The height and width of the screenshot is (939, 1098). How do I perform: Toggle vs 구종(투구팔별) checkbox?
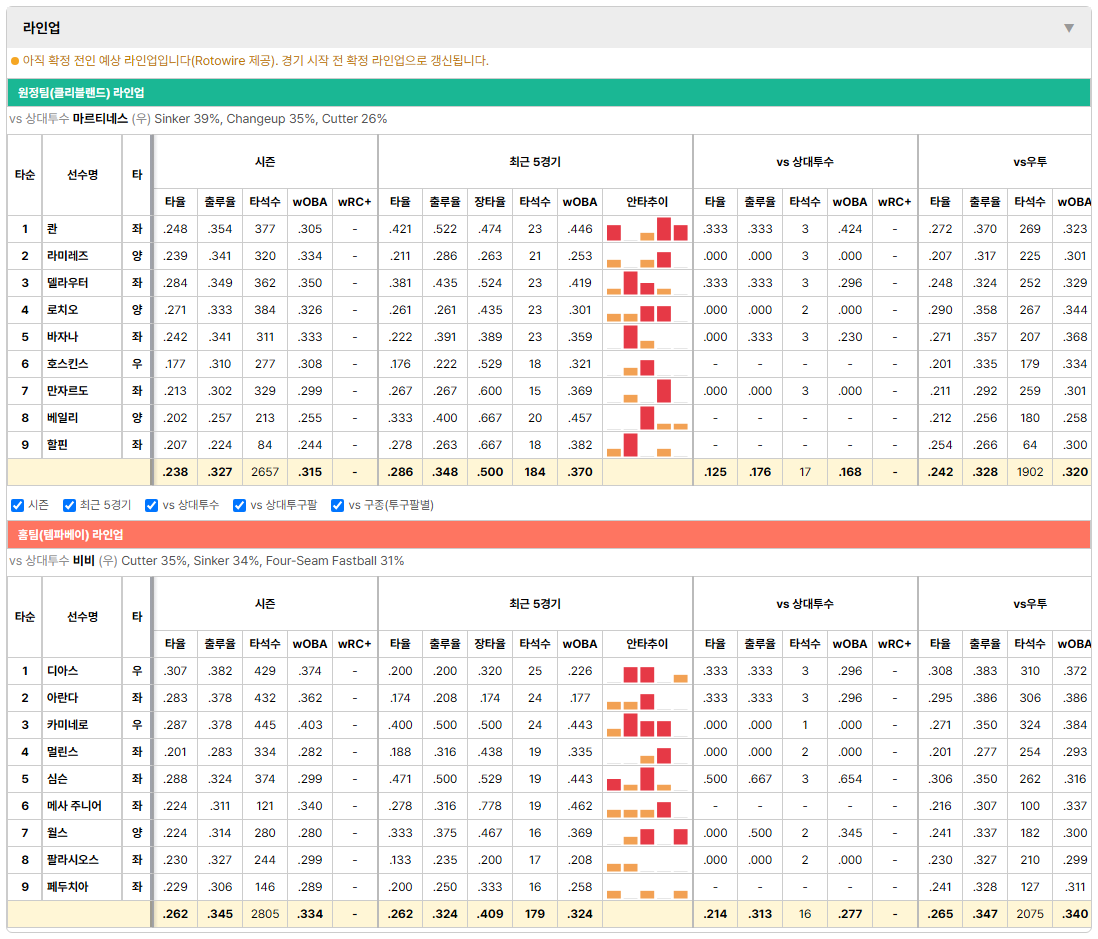[x=338, y=506]
